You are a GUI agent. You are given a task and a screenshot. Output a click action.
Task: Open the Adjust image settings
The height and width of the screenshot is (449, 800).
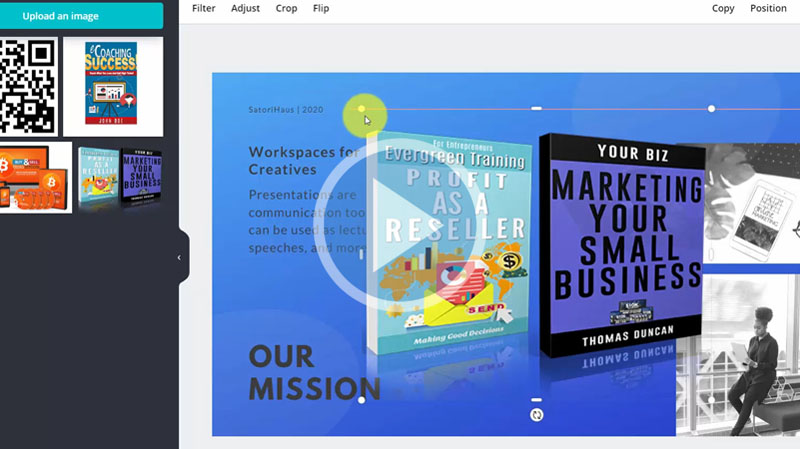pyautogui.click(x=245, y=8)
